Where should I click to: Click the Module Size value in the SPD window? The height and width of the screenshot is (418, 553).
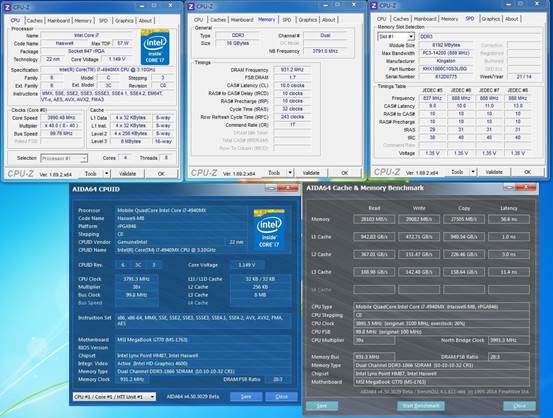click(446, 45)
